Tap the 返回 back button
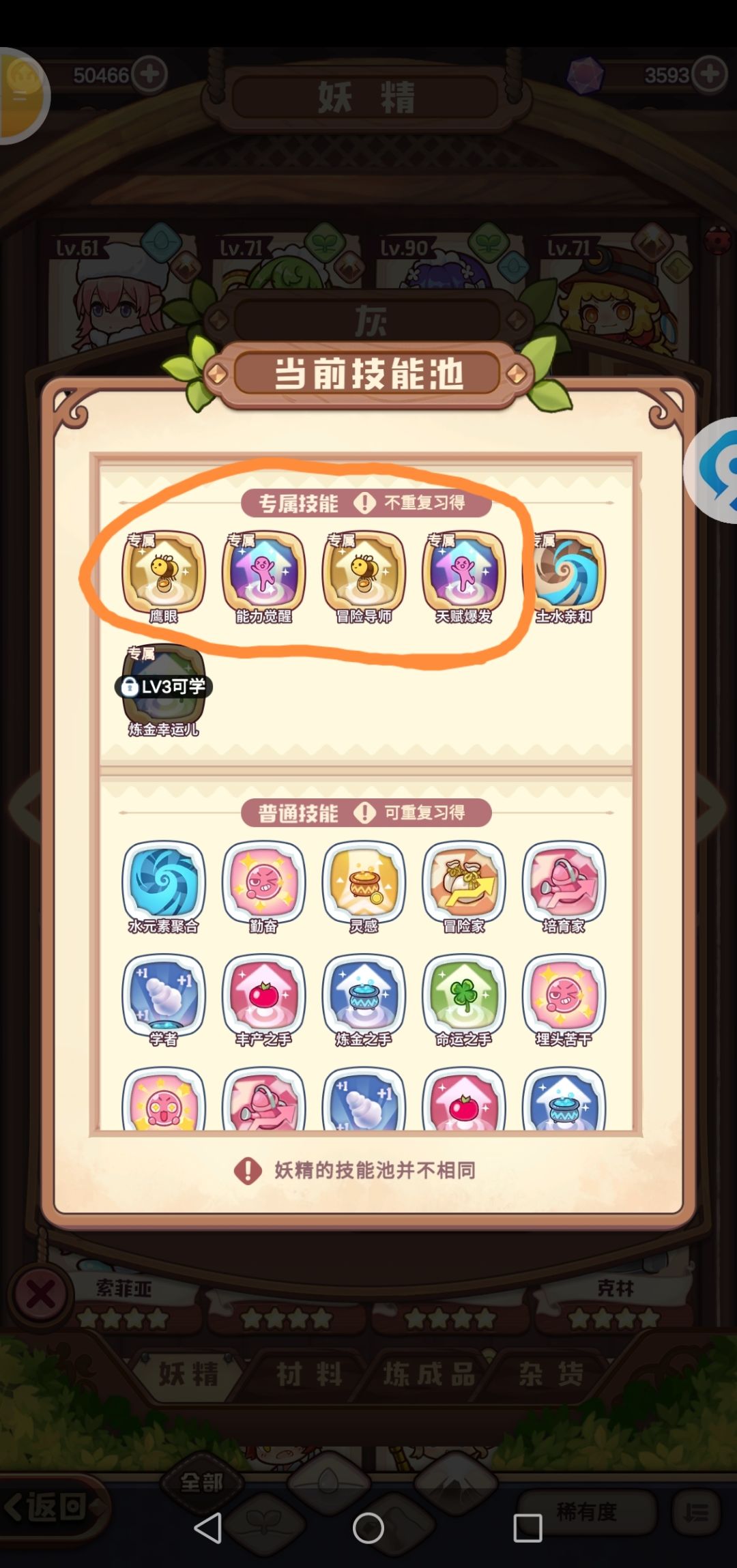 click(x=51, y=1507)
